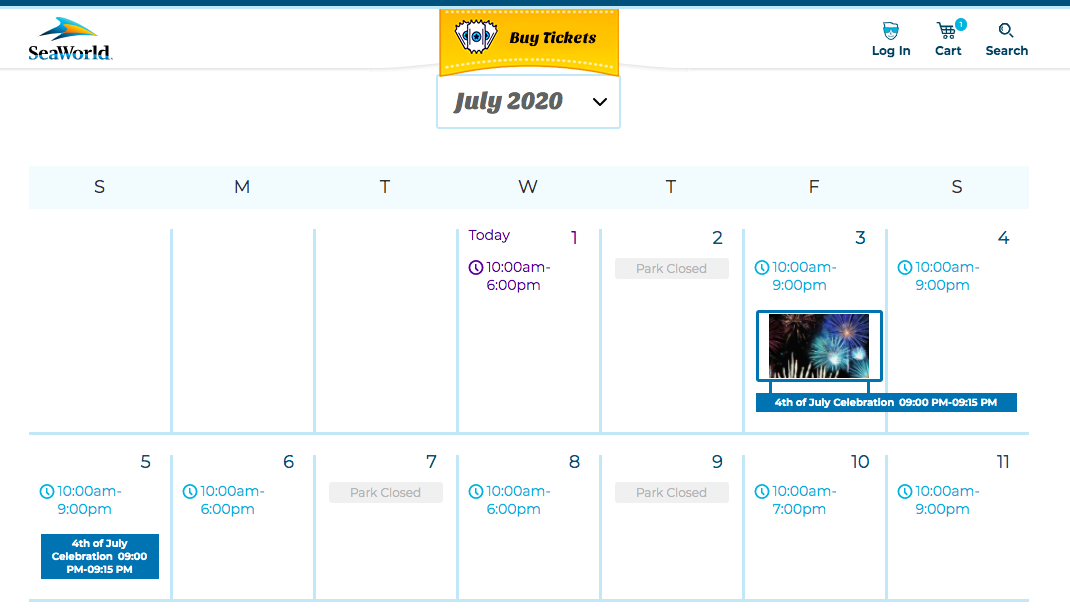Screen dimensions: 1070x613
Task: Click the clock icon for July 10
Action: (762, 491)
